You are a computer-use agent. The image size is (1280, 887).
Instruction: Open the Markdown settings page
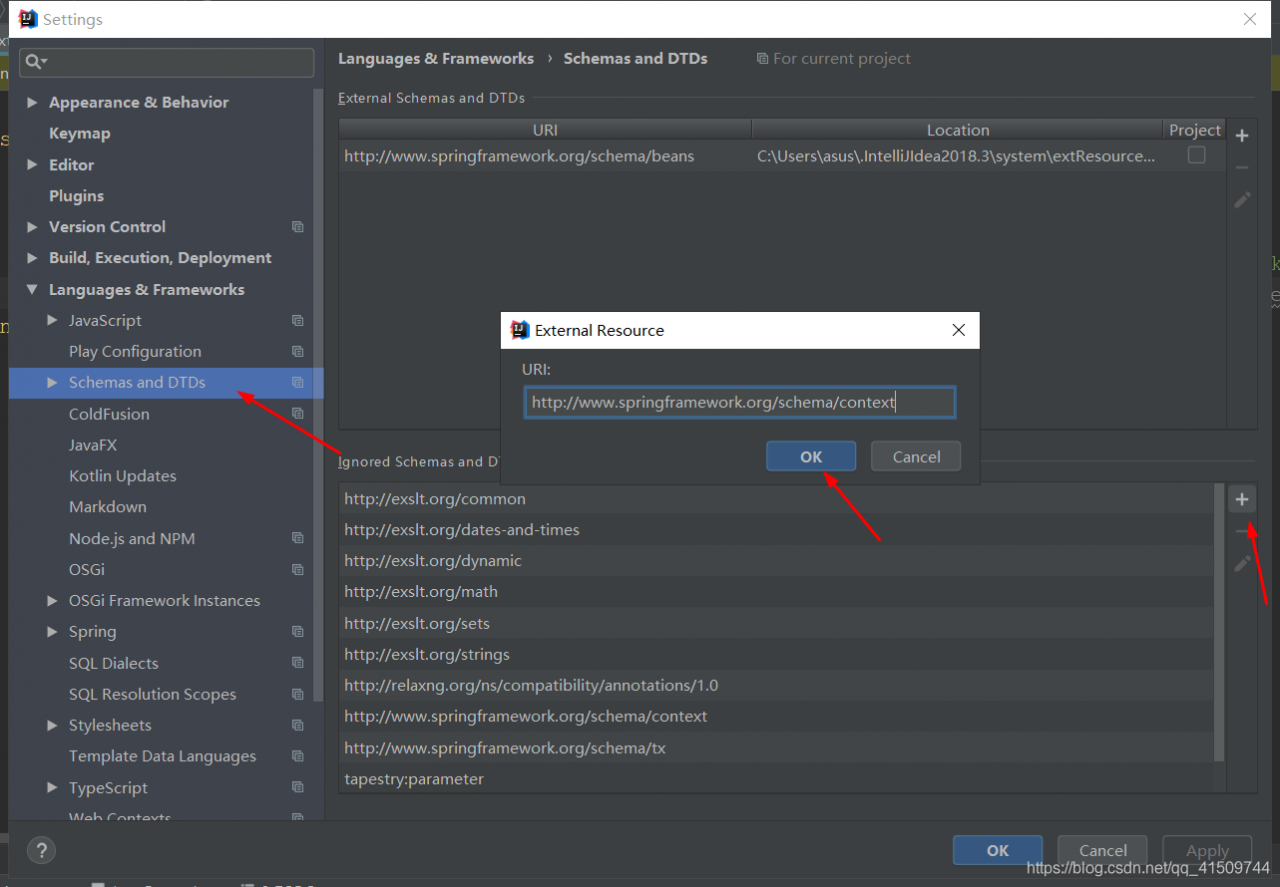(108, 507)
